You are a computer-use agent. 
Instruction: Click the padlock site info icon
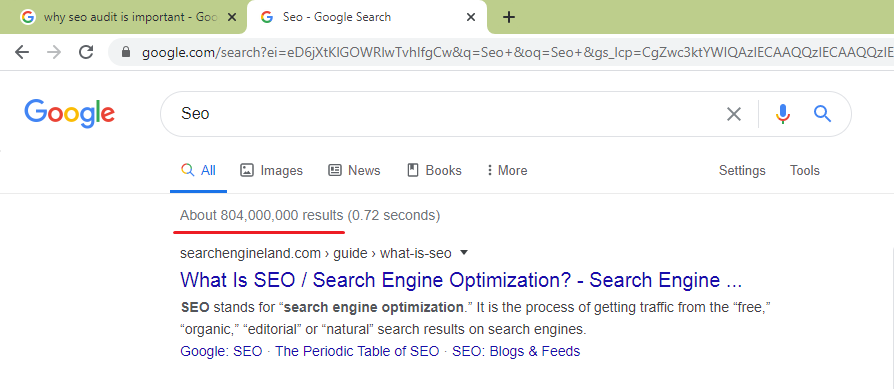click(127, 52)
